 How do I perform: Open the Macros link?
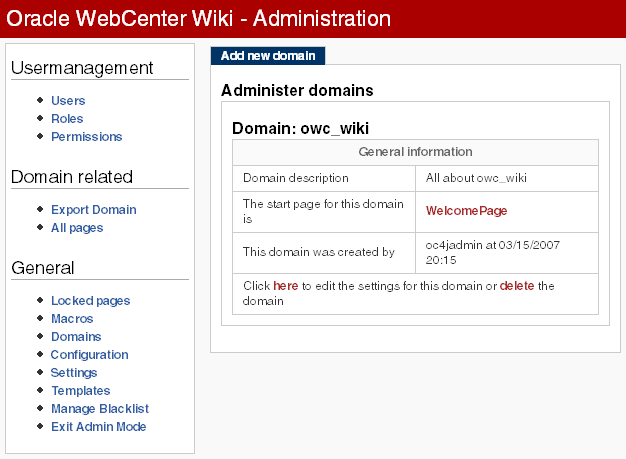72,319
